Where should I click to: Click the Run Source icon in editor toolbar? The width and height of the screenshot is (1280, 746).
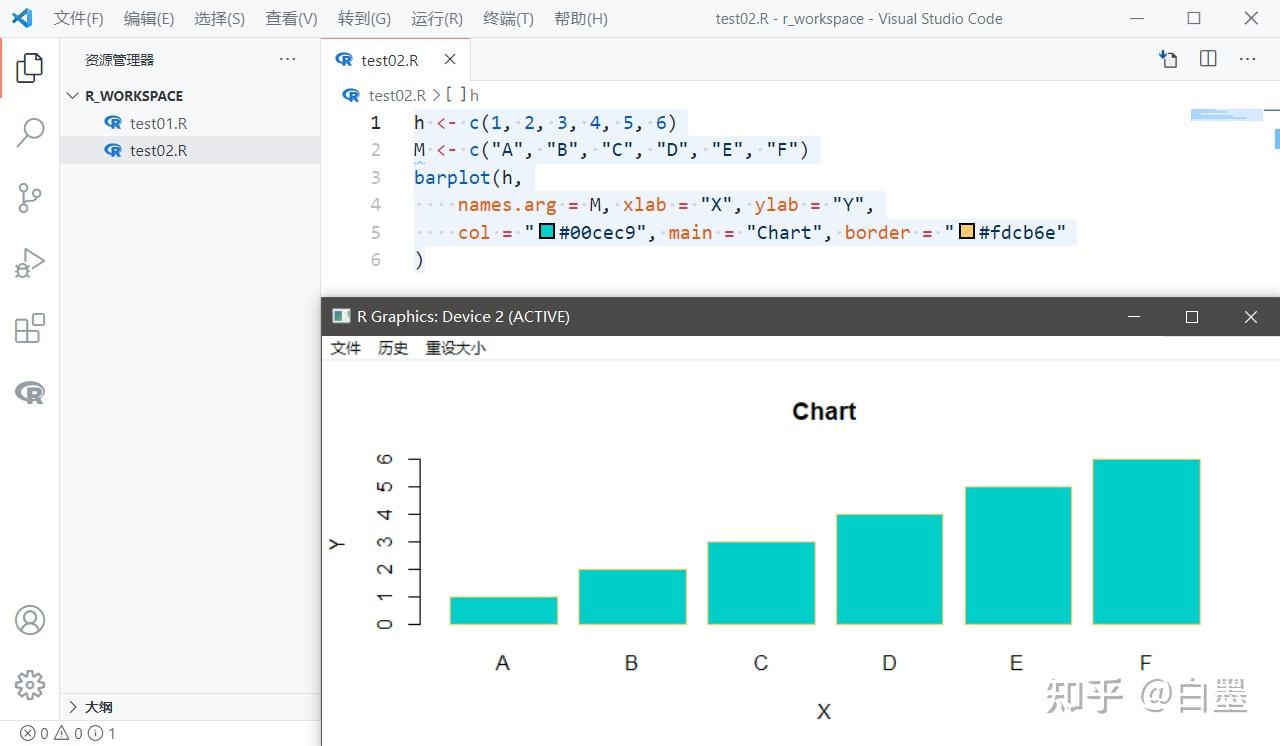1168,59
